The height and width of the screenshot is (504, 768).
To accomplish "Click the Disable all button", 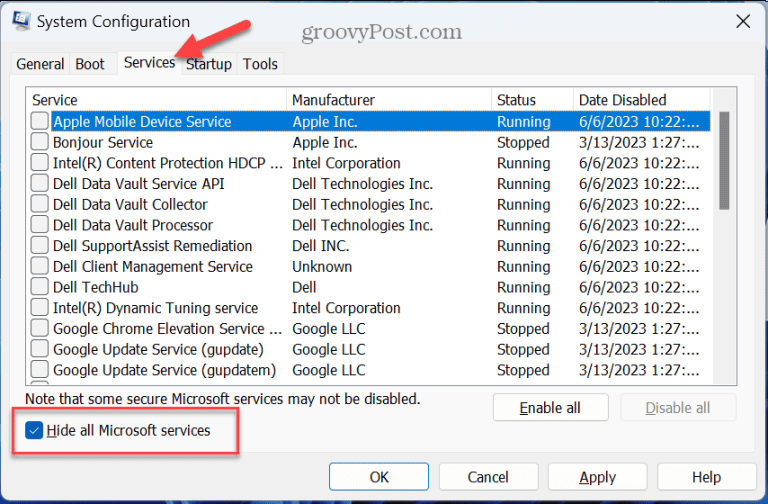I will (x=678, y=408).
